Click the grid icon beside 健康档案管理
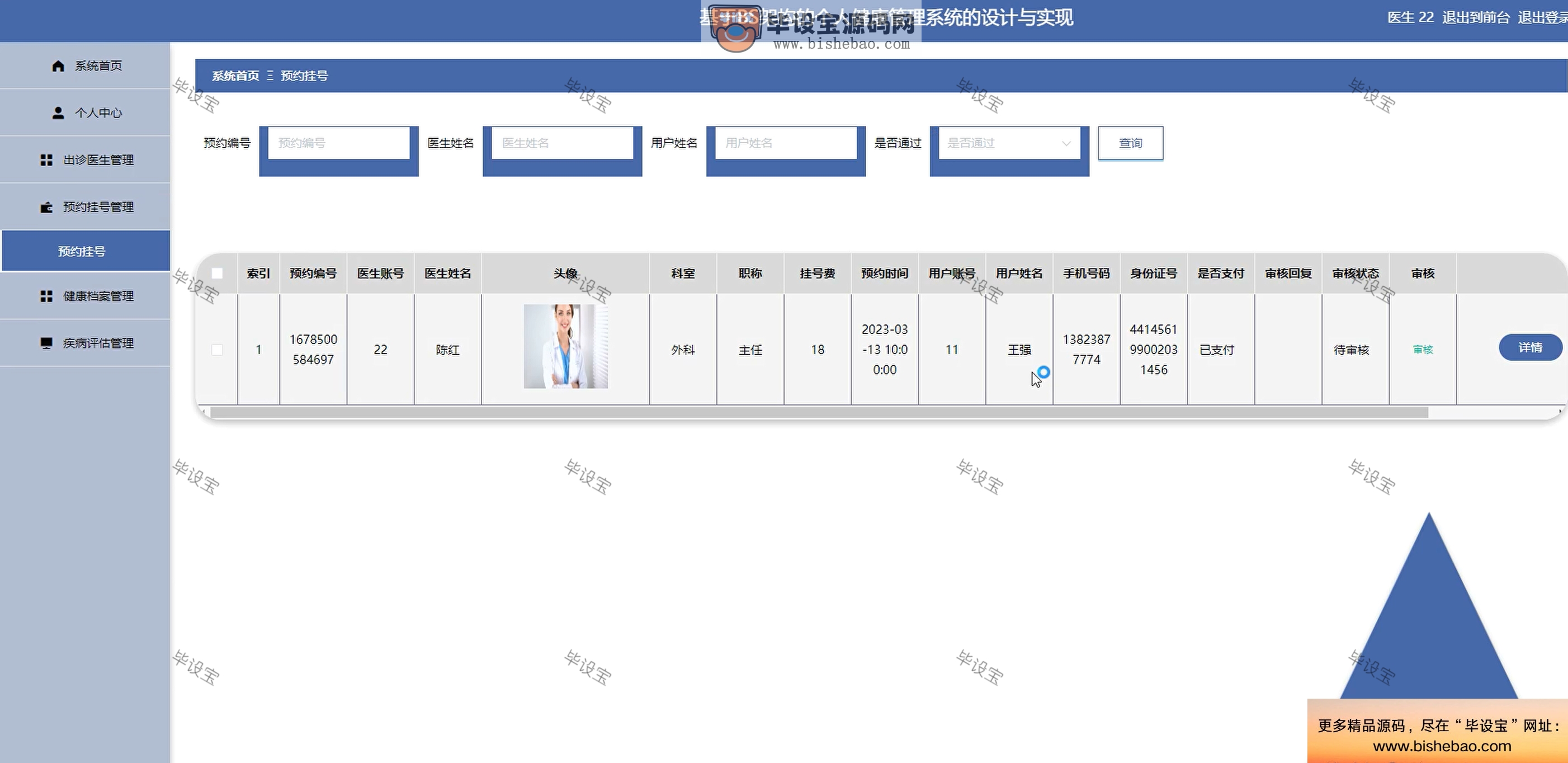The width and height of the screenshot is (1568, 763). click(x=46, y=296)
